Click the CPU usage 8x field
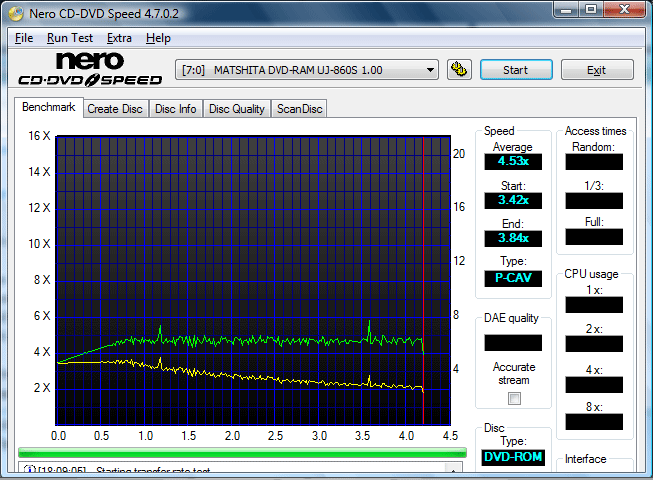This screenshot has height=480, width=653. coord(594,421)
